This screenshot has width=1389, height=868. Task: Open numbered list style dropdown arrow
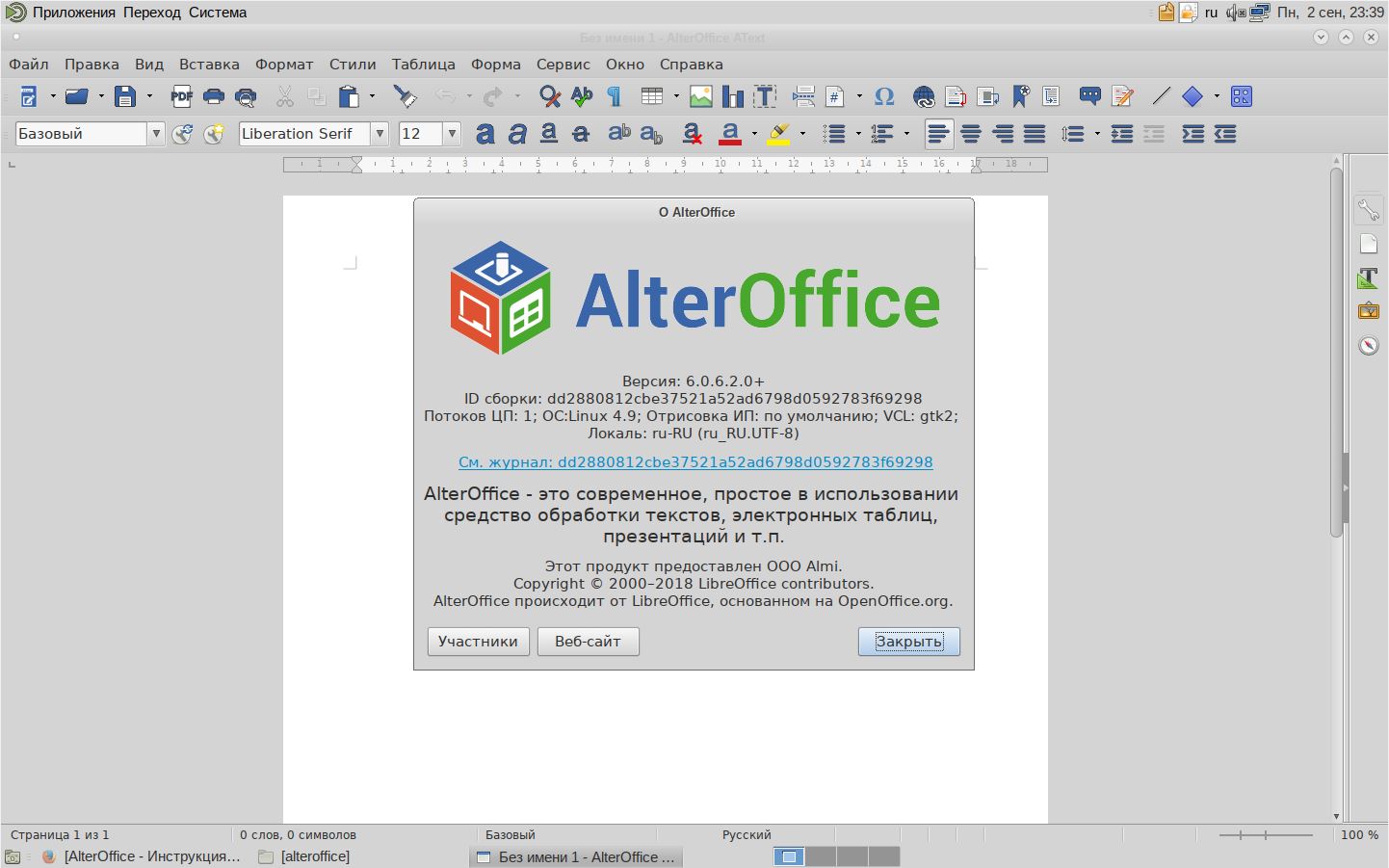click(x=906, y=134)
